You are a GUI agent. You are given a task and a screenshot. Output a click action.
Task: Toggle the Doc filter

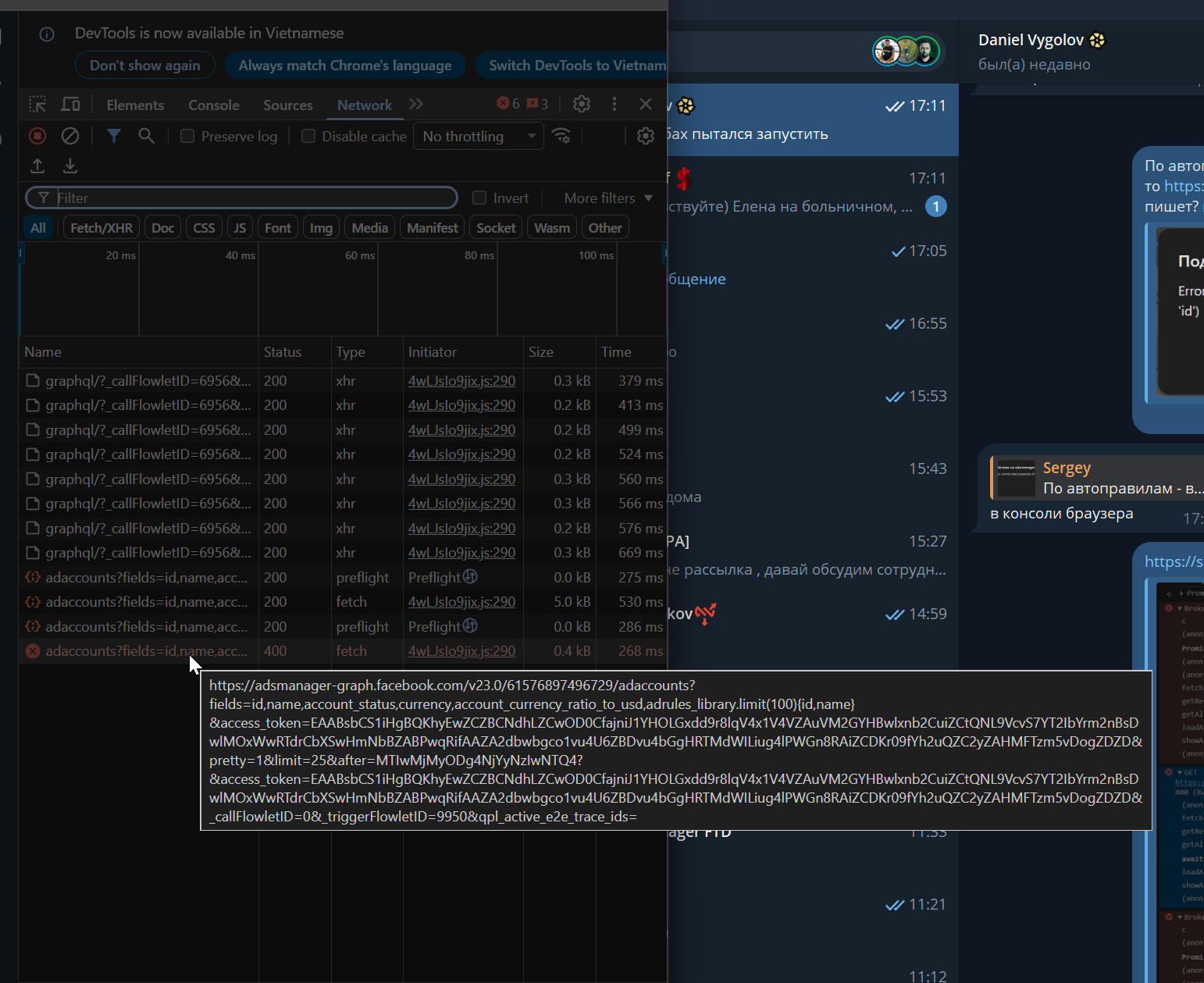pos(163,228)
